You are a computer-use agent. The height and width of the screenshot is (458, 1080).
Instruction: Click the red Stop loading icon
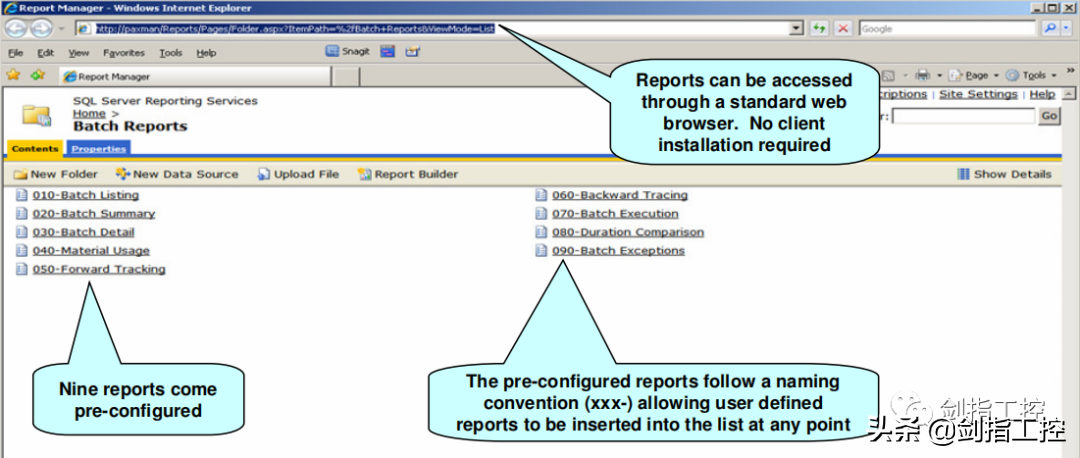point(843,29)
